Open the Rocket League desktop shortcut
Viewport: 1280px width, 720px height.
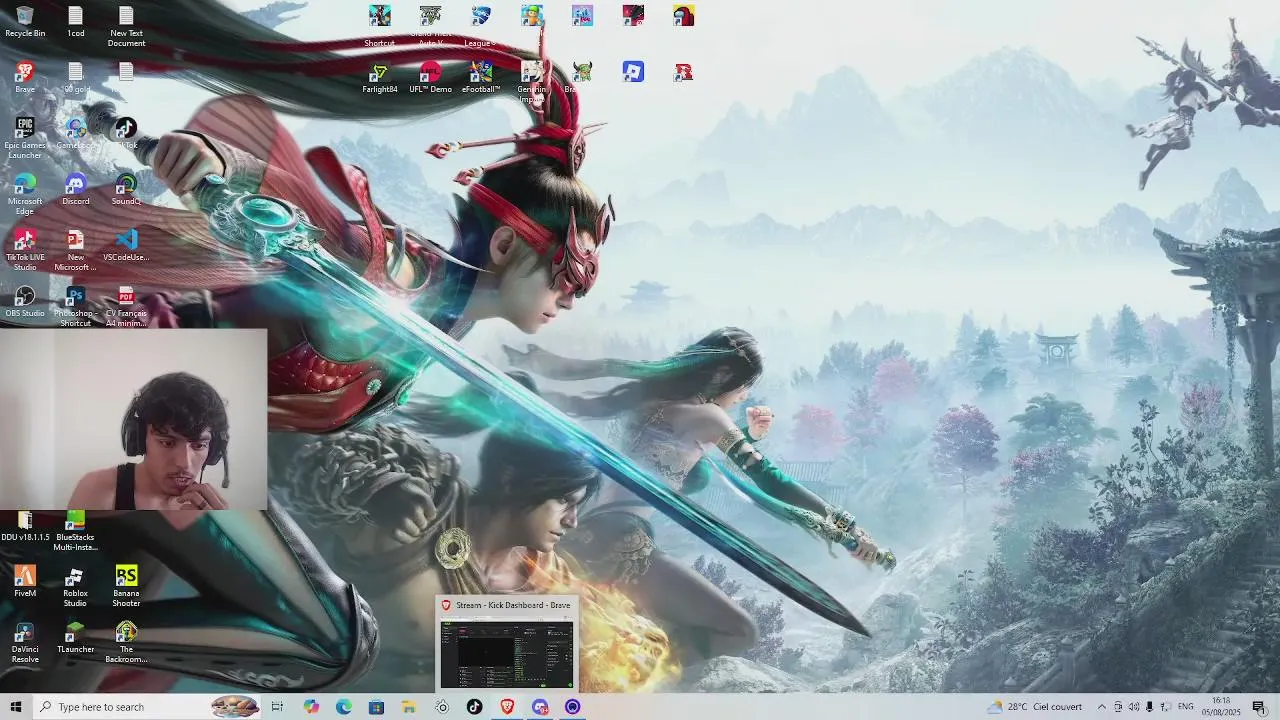point(481,26)
